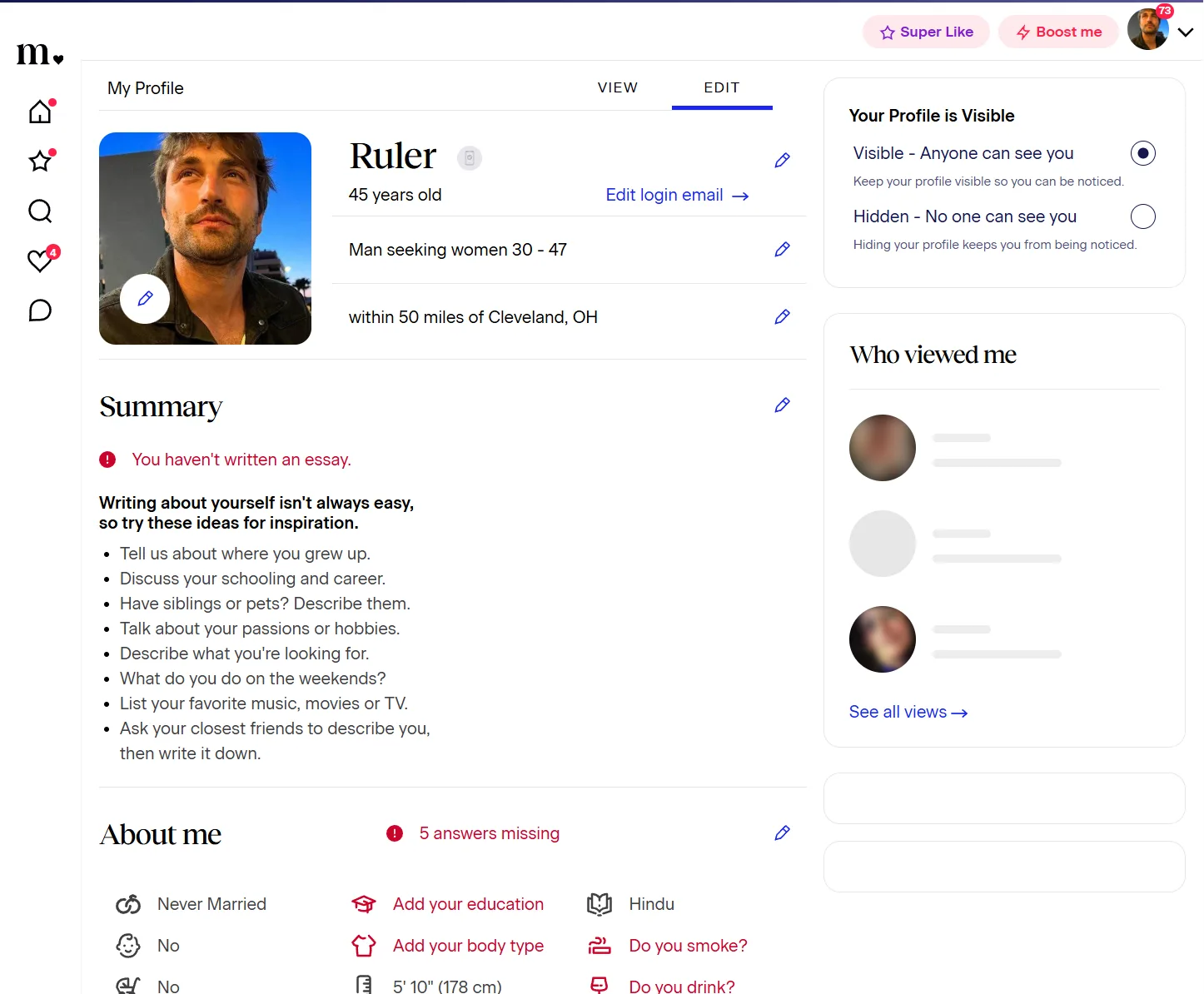Click Add your education link
Image resolution: width=1204 pixels, height=994 pixels.
(x=468, y=904)
